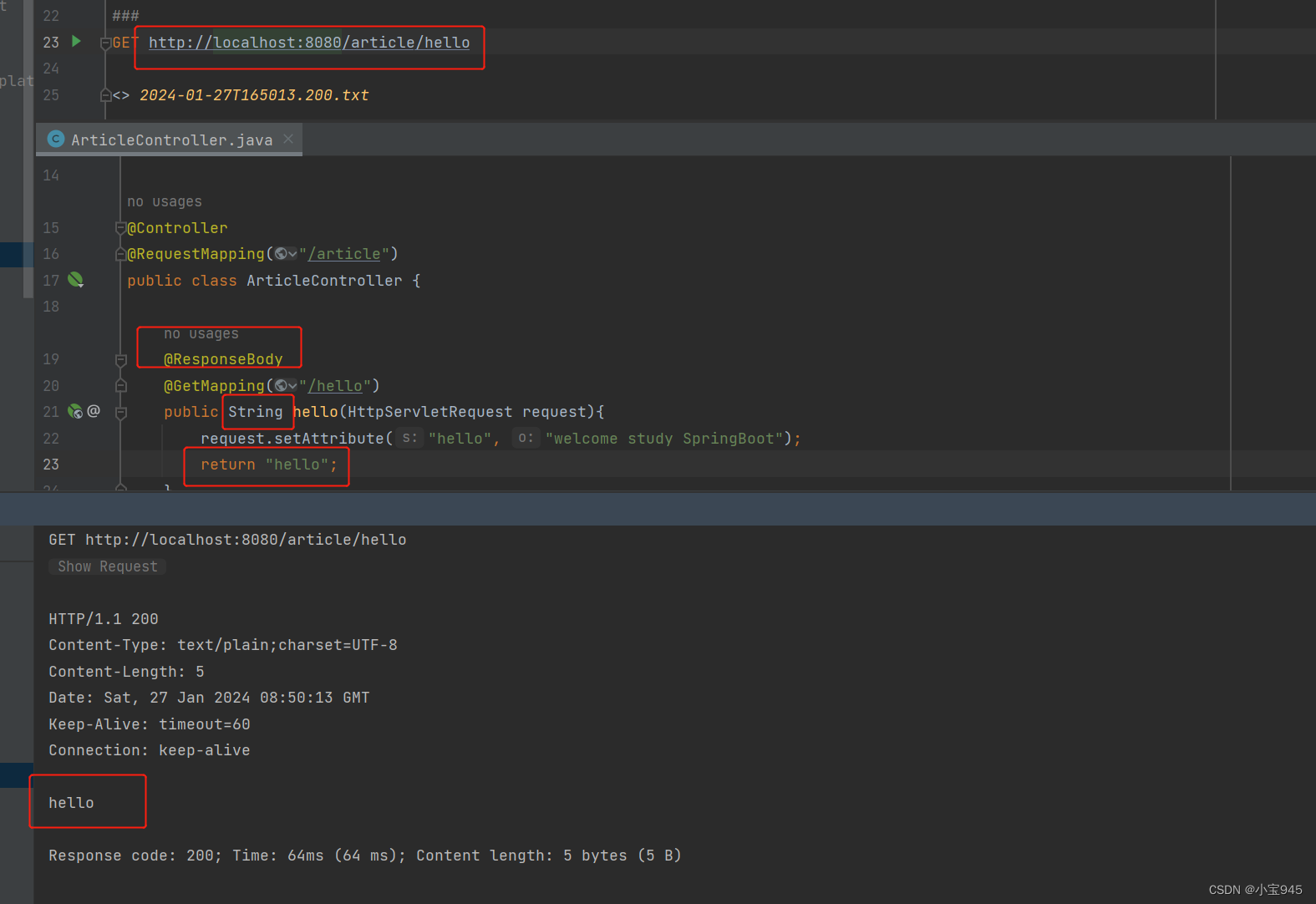
Task: Click HttpServletRequest parameter type
Action: point(429,412)
